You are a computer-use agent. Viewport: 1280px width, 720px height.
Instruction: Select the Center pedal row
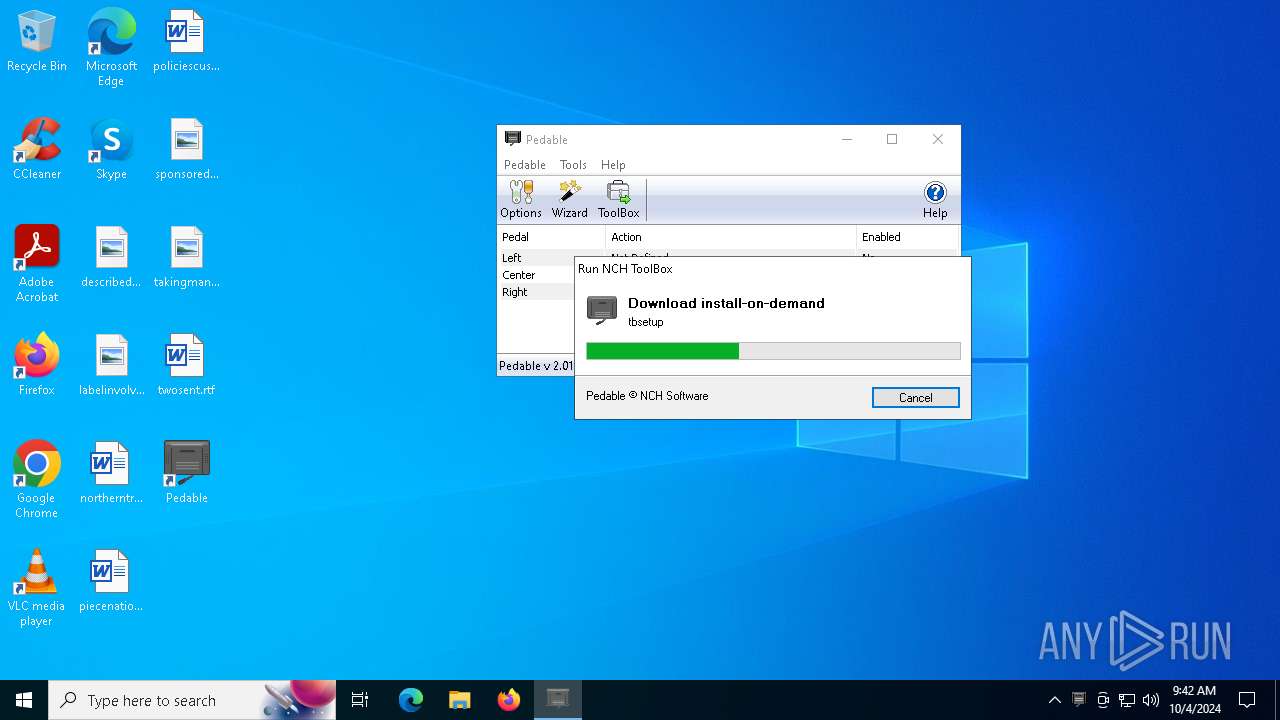click(x=537, y=275)
